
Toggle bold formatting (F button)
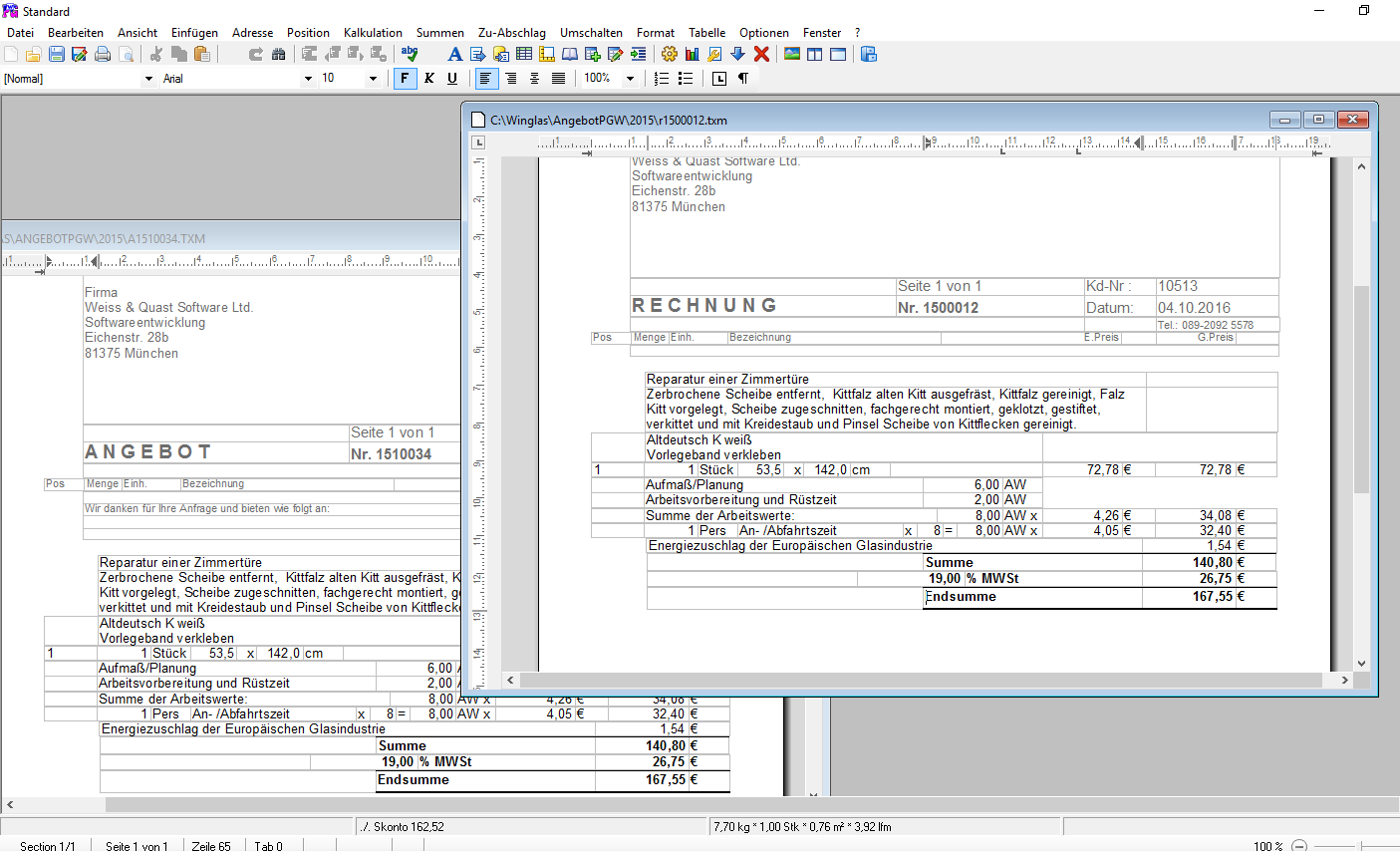tap(405, 78)
